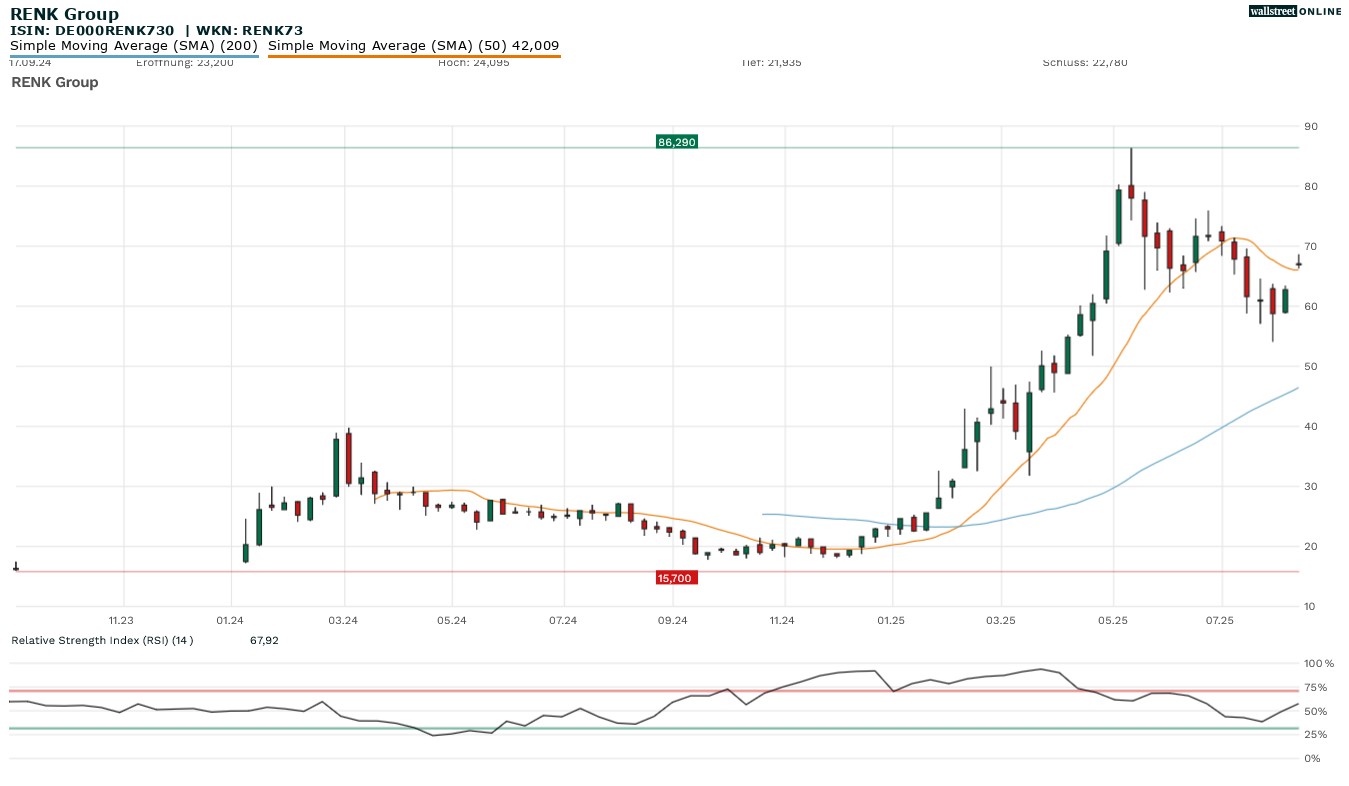The height and width of the screenshot is (786, 1349).
Task: Click the 40 price axis label
Action: pyautogui.click(x=1311, y=426)
